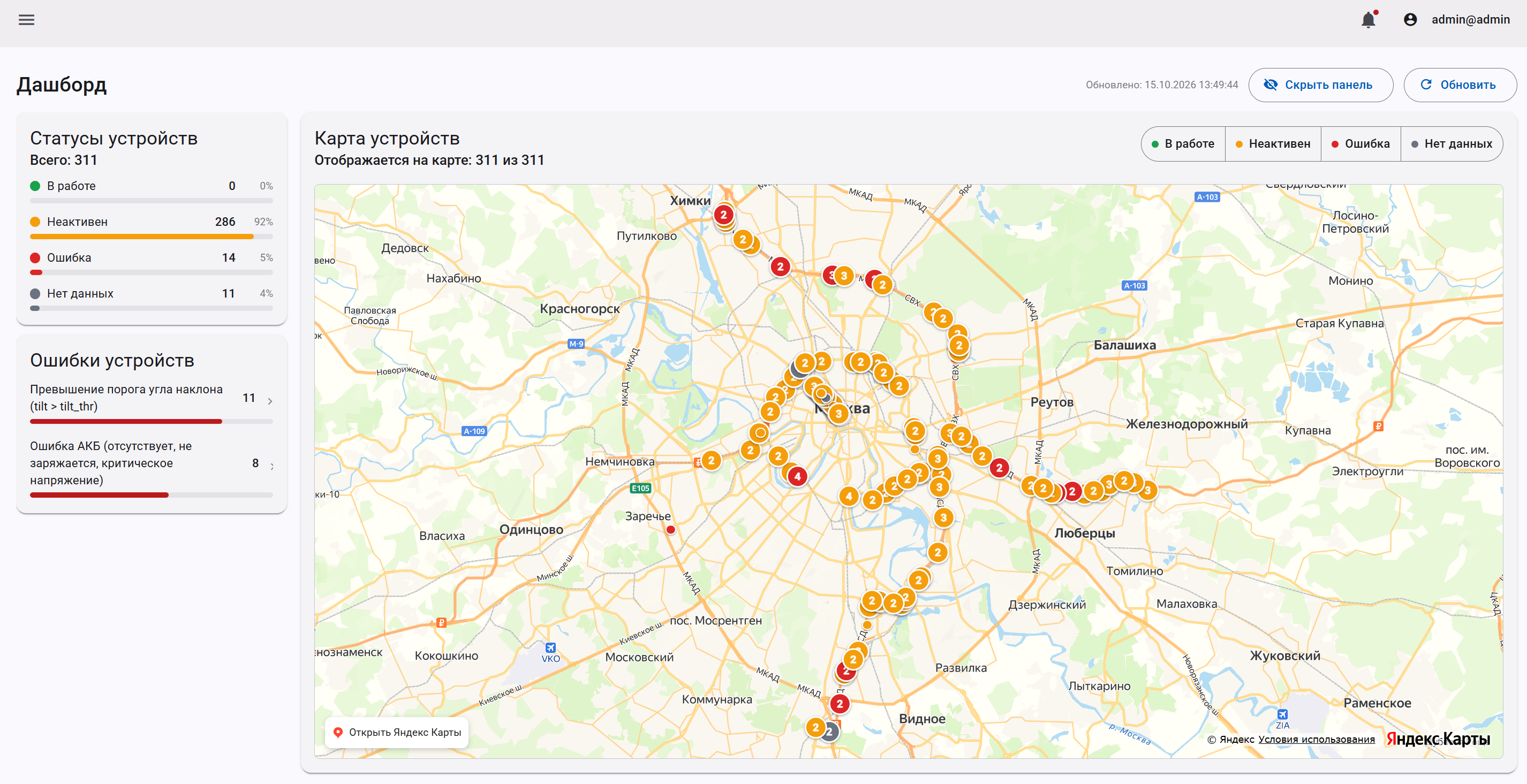Viewport: 1527px width, 784px height.
Task: Open the hamburger navigation menu
Action: pos(27,20)
